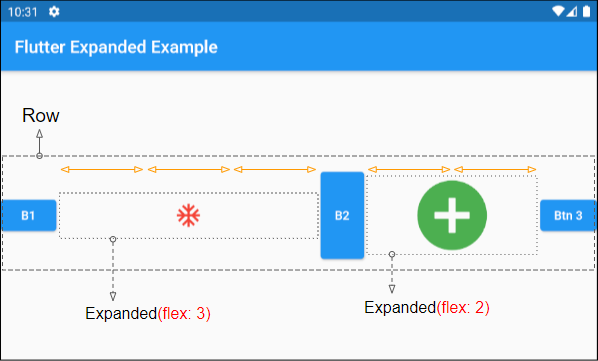The width and height of the screenshot is (598, 361).
Task: Click the arrowhead above Expanded flex 3 label
Action: point(113,296)
